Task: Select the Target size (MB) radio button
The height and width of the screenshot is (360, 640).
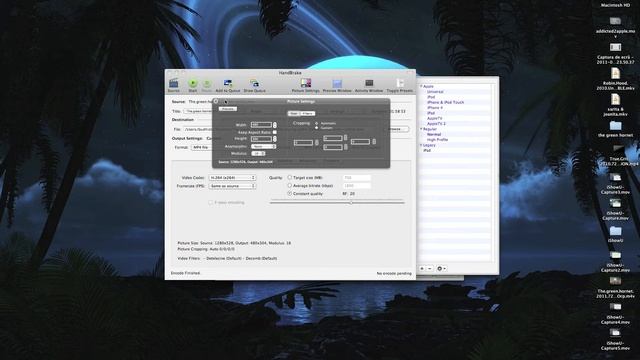Action: click(290, 178)
